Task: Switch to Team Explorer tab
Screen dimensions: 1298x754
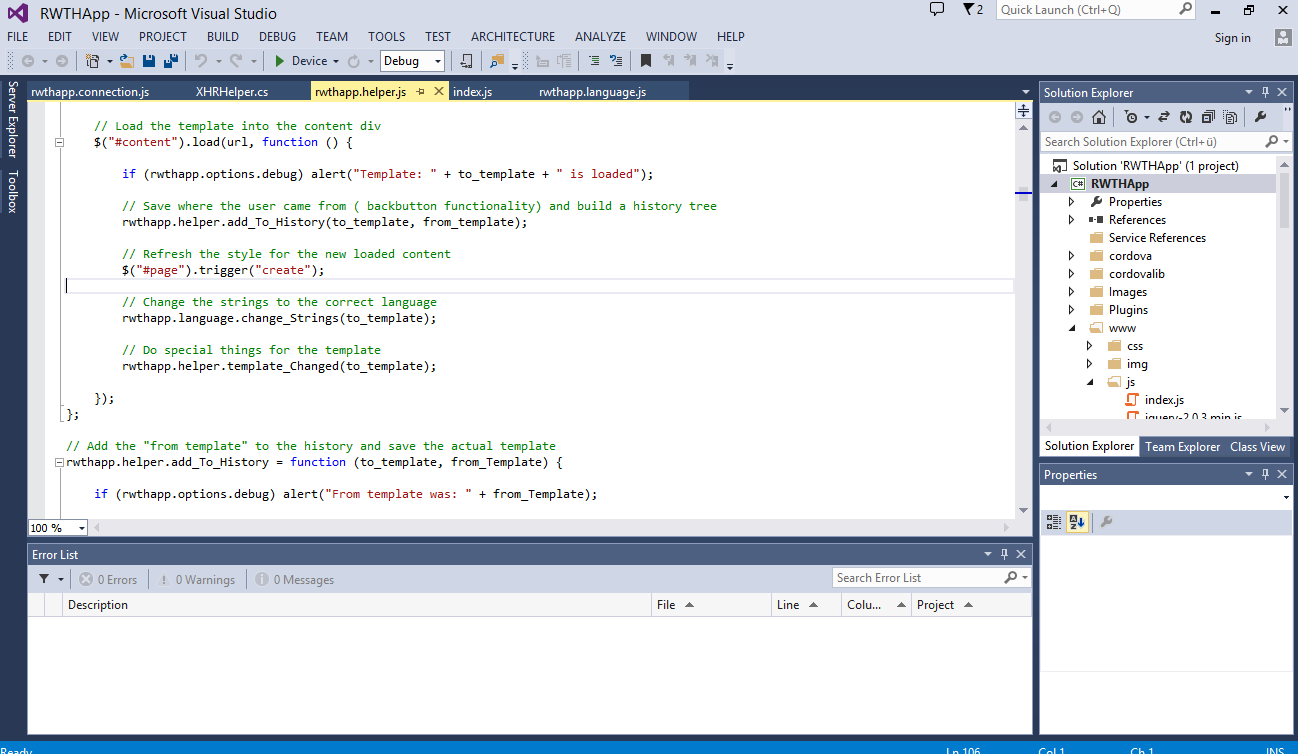Action: coord(1183,447)
